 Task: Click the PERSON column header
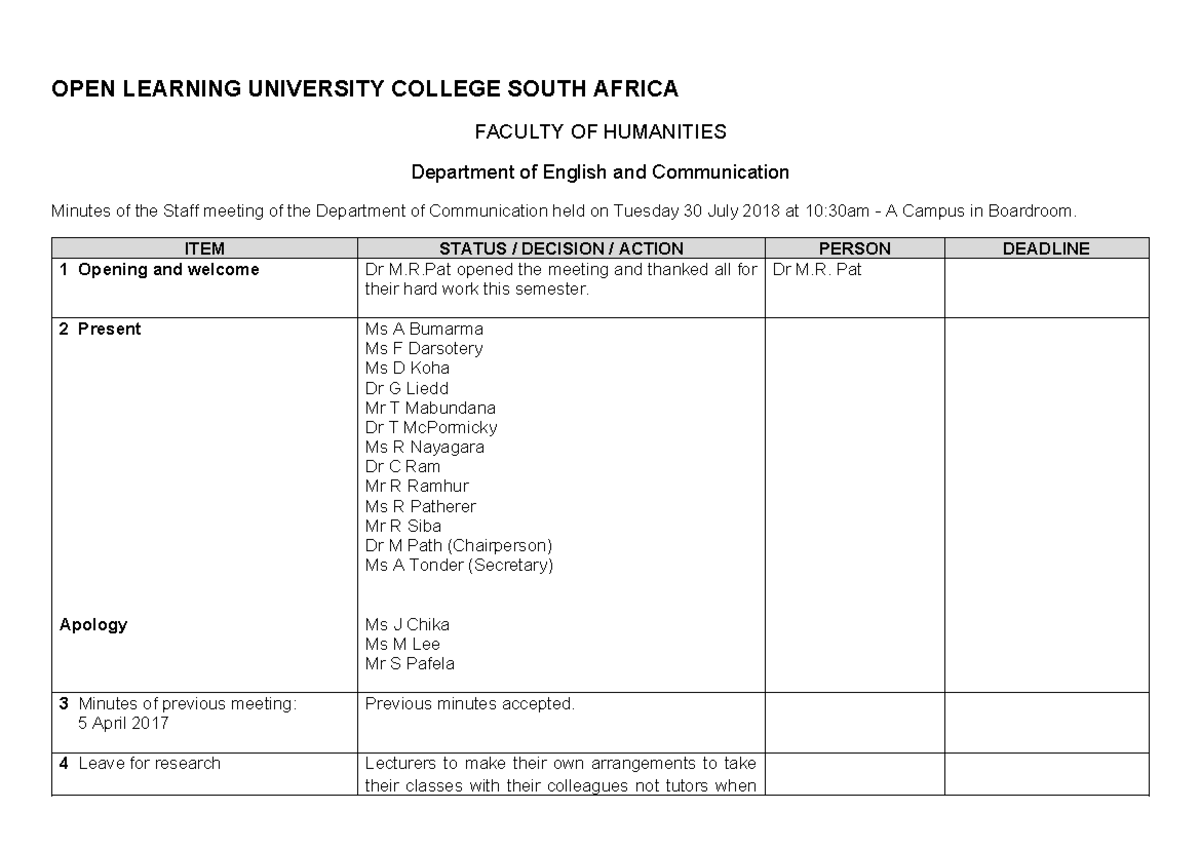pyautogui.click(x=854, y=249)
